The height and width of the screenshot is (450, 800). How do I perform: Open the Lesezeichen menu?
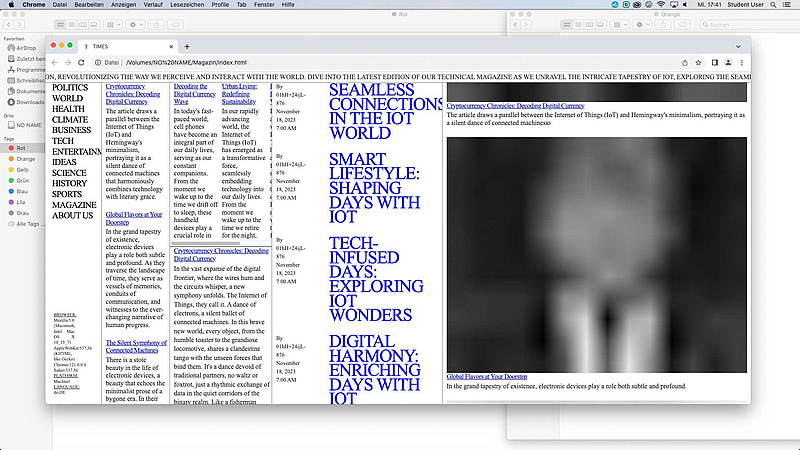pos(187,5)
